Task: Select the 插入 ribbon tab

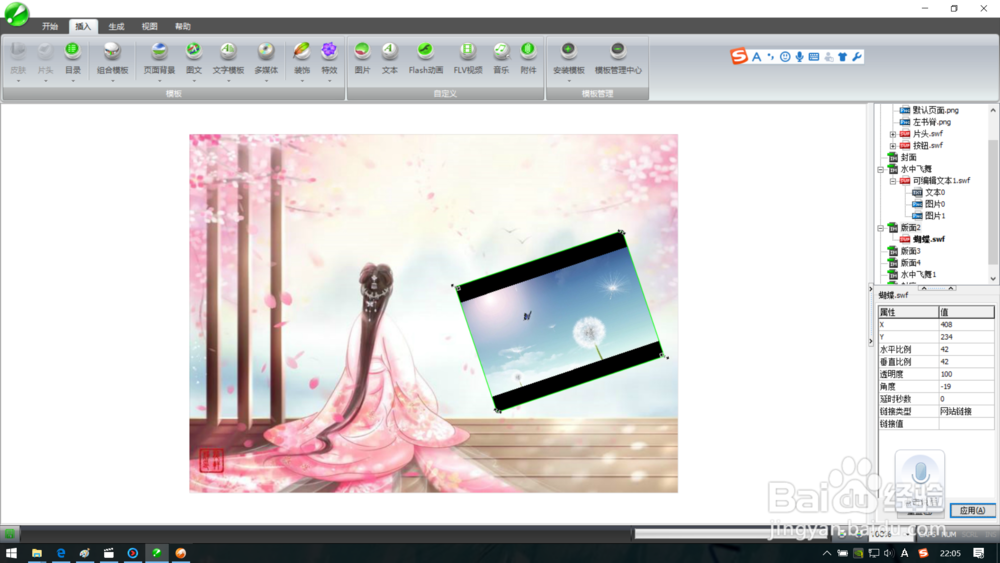Action: (83, 26)
